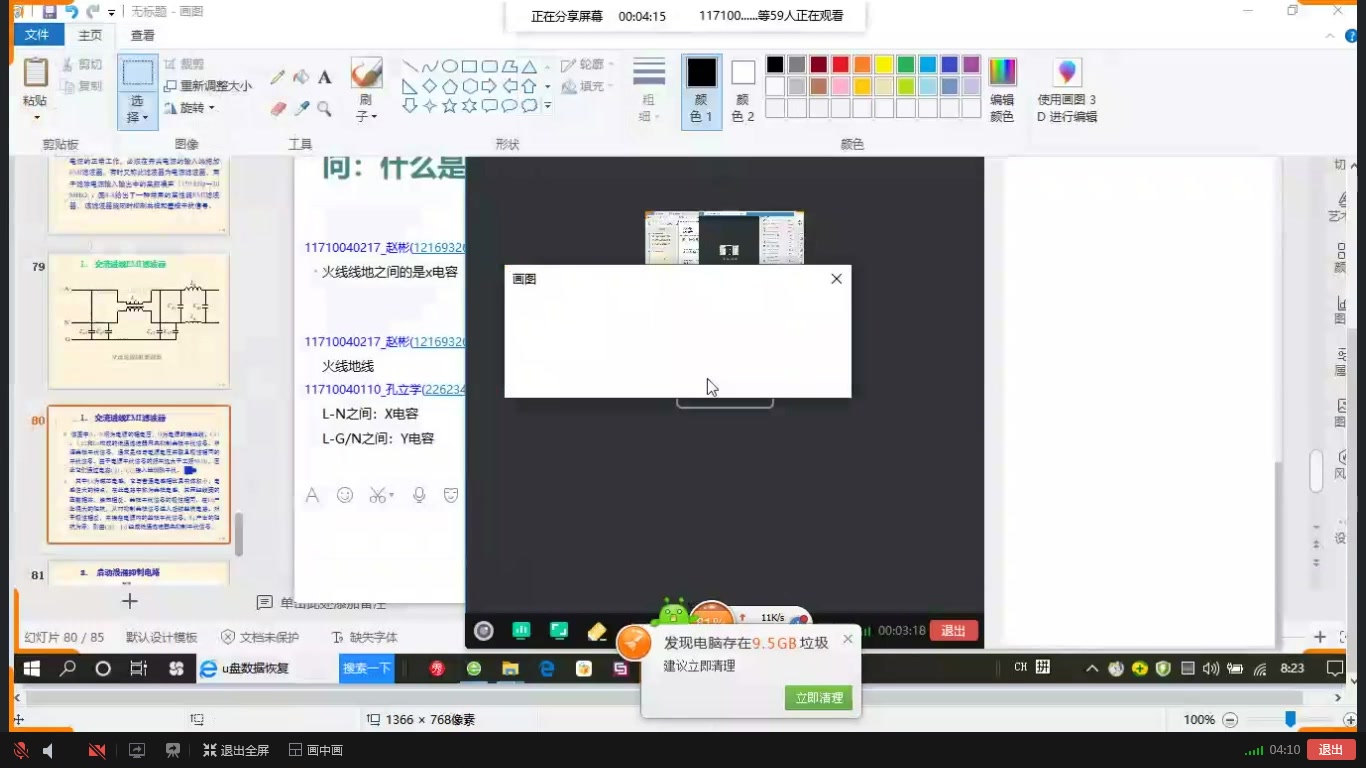
Task: Undo with the blue arrow icon
Action: click(71, 12)
